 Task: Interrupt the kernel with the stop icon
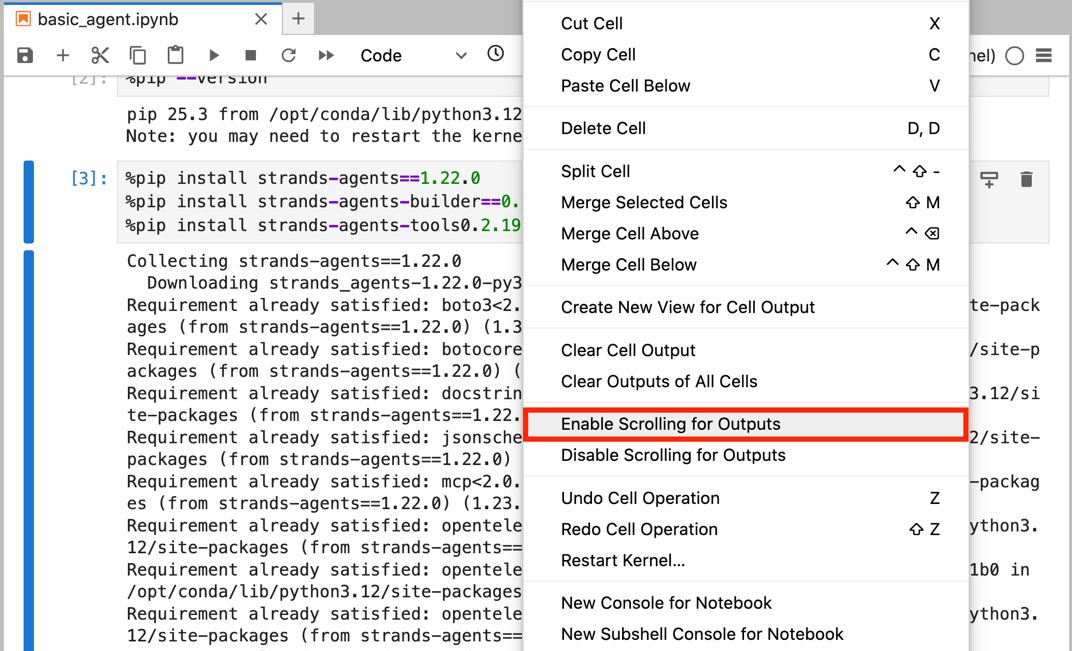point(251,55)
